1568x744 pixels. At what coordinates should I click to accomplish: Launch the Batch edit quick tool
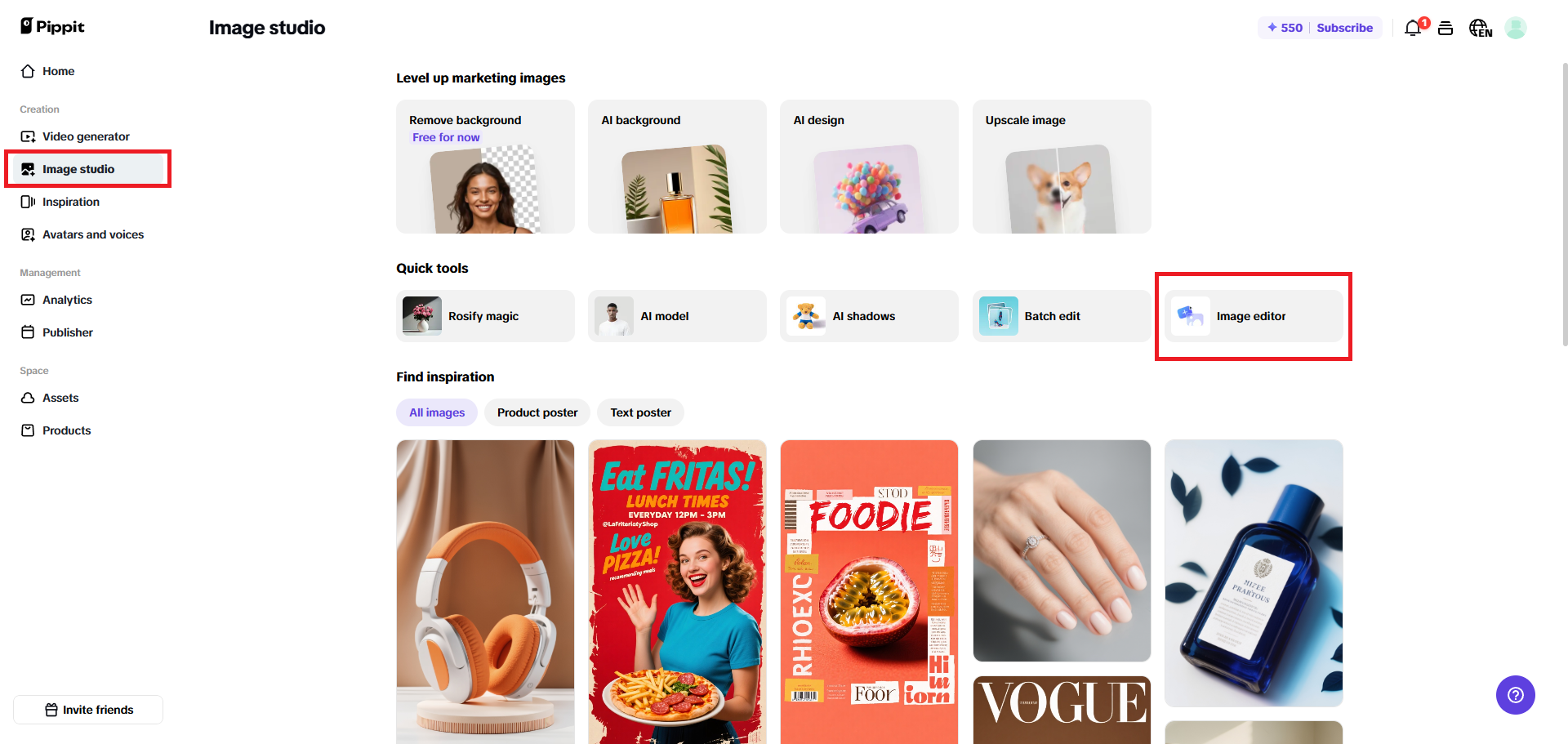[1062, 316]
